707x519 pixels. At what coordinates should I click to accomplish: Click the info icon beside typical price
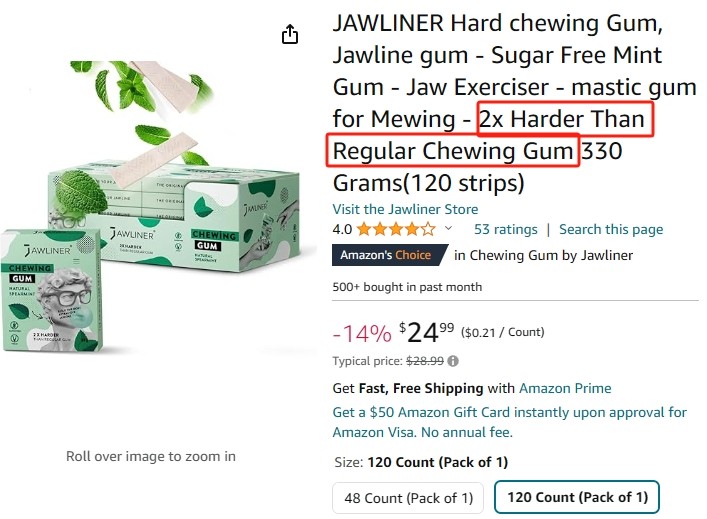tap(453, 361)
